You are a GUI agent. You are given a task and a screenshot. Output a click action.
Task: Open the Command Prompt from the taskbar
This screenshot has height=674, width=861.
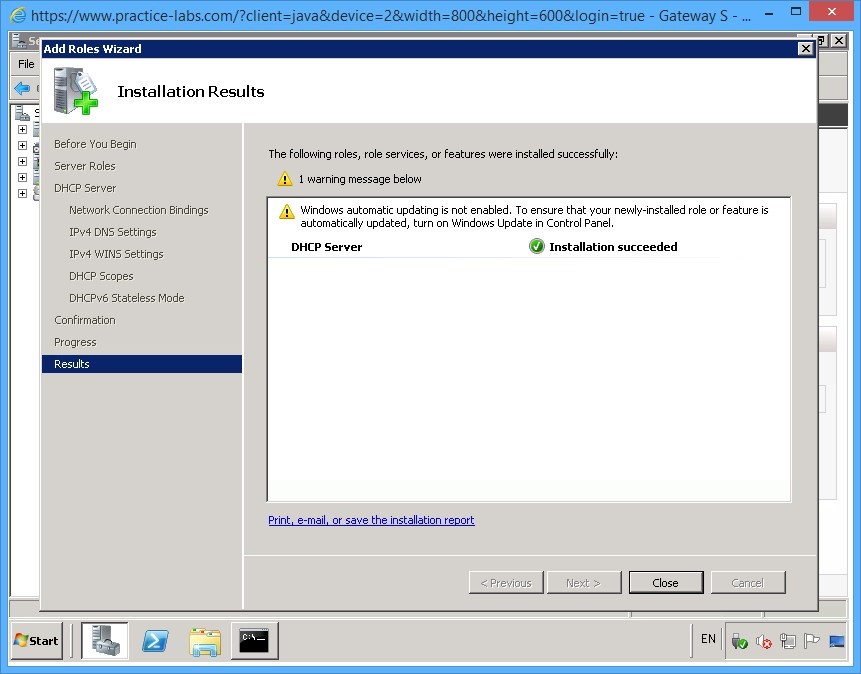253,640
